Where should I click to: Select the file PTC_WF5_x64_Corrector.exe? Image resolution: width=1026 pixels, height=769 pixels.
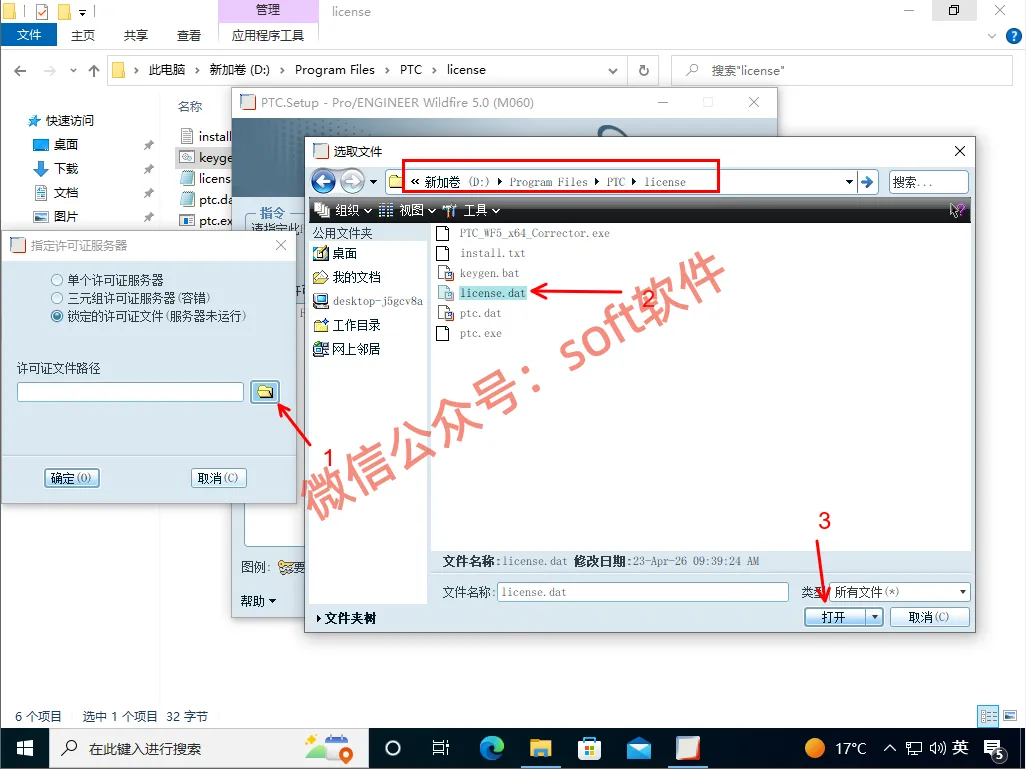523,233
